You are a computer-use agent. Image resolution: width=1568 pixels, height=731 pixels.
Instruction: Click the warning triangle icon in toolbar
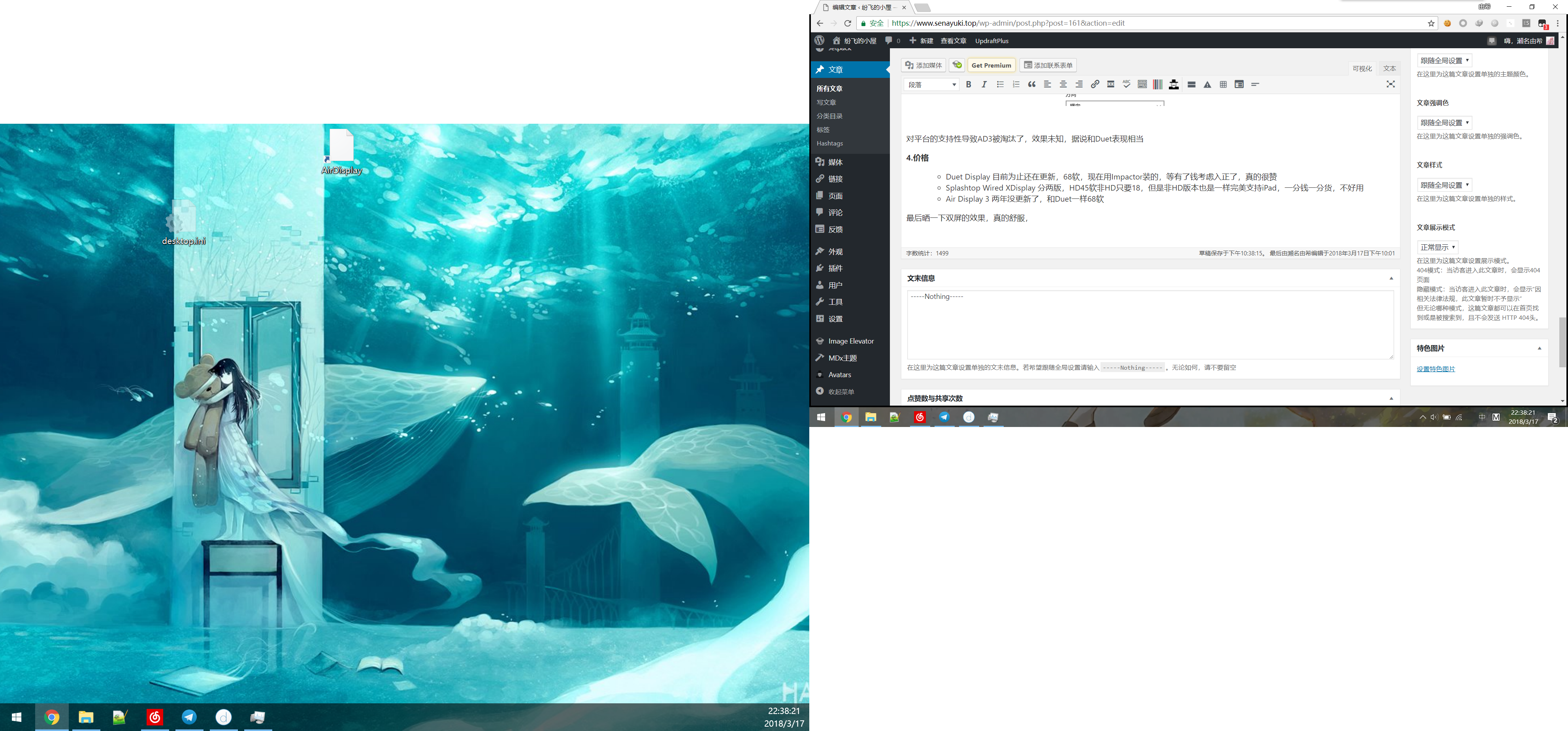(x=1208, y=85)
